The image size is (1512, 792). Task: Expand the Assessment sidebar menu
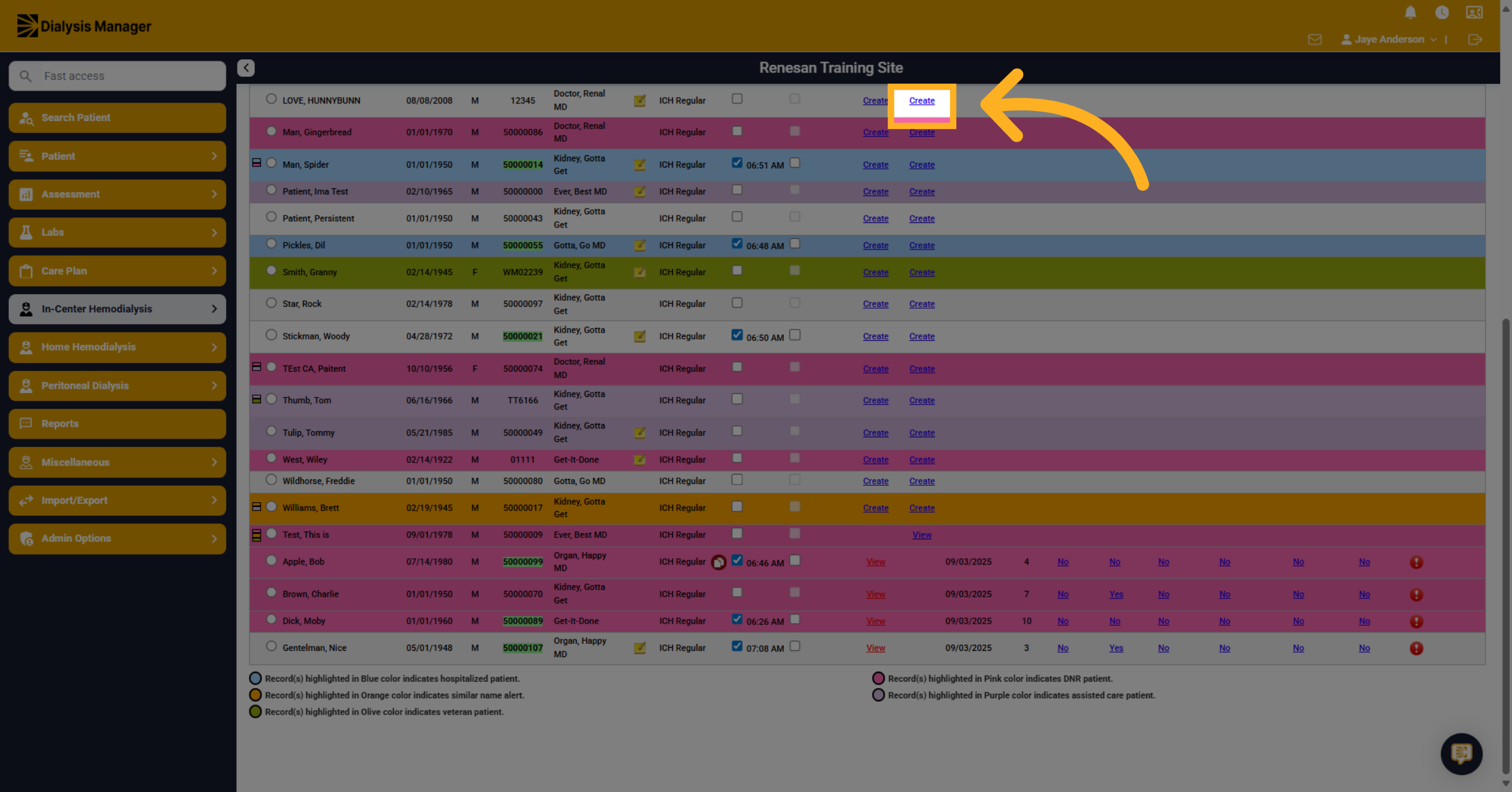pos(117,195)
